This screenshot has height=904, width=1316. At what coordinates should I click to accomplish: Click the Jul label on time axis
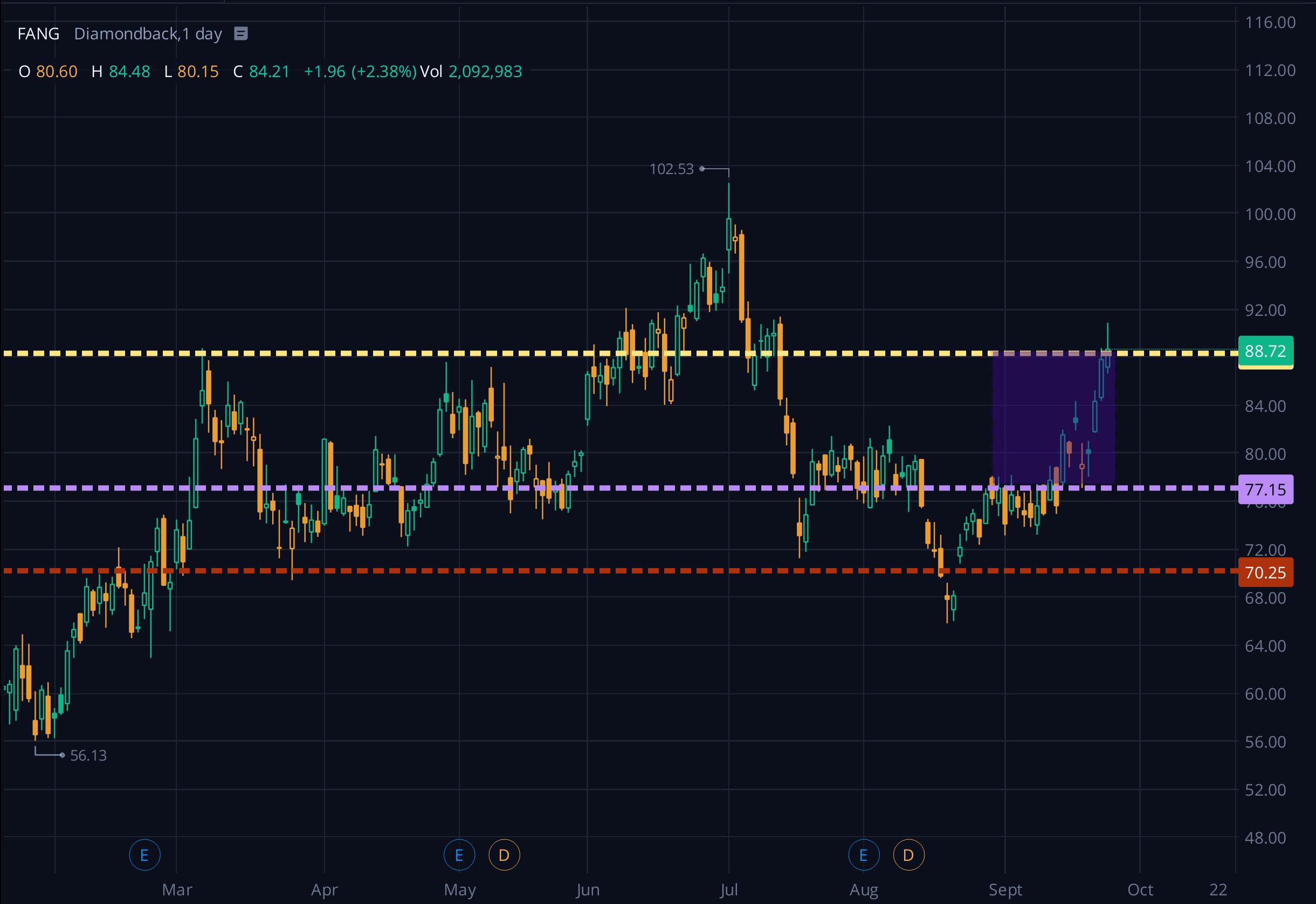point(728,889)
